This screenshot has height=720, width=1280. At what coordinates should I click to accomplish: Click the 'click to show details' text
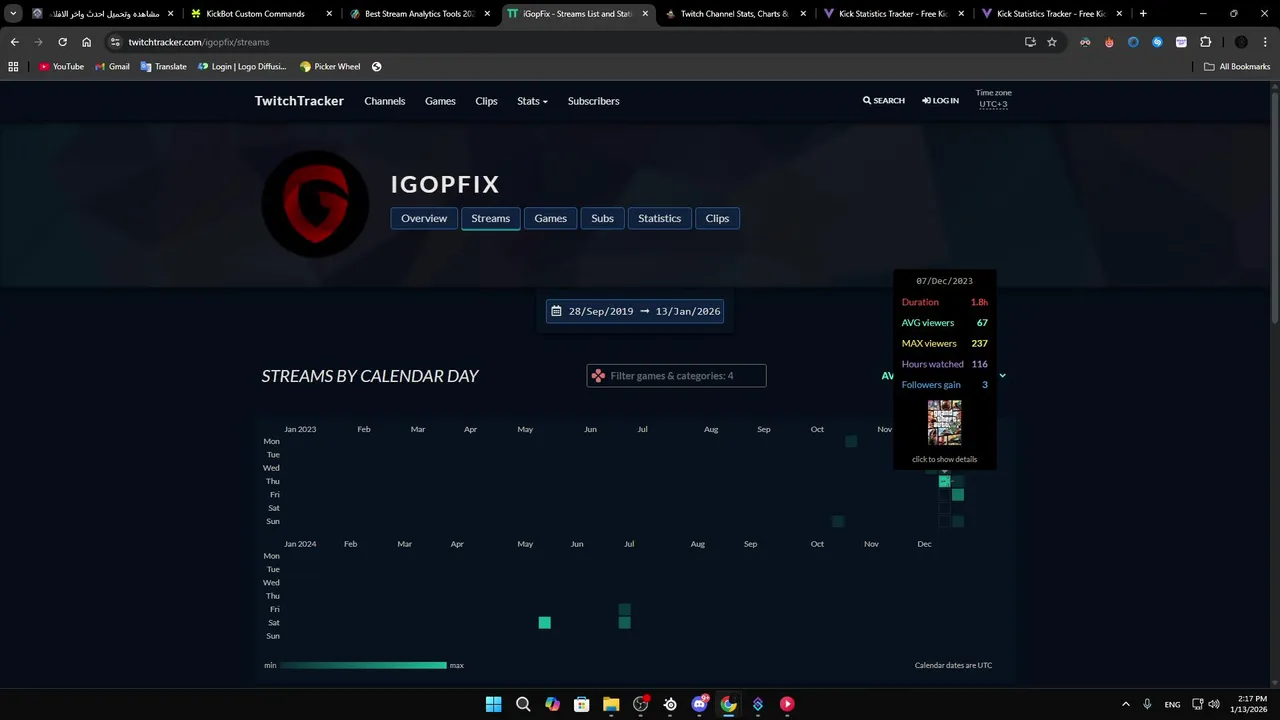click(x=944, y=459)
